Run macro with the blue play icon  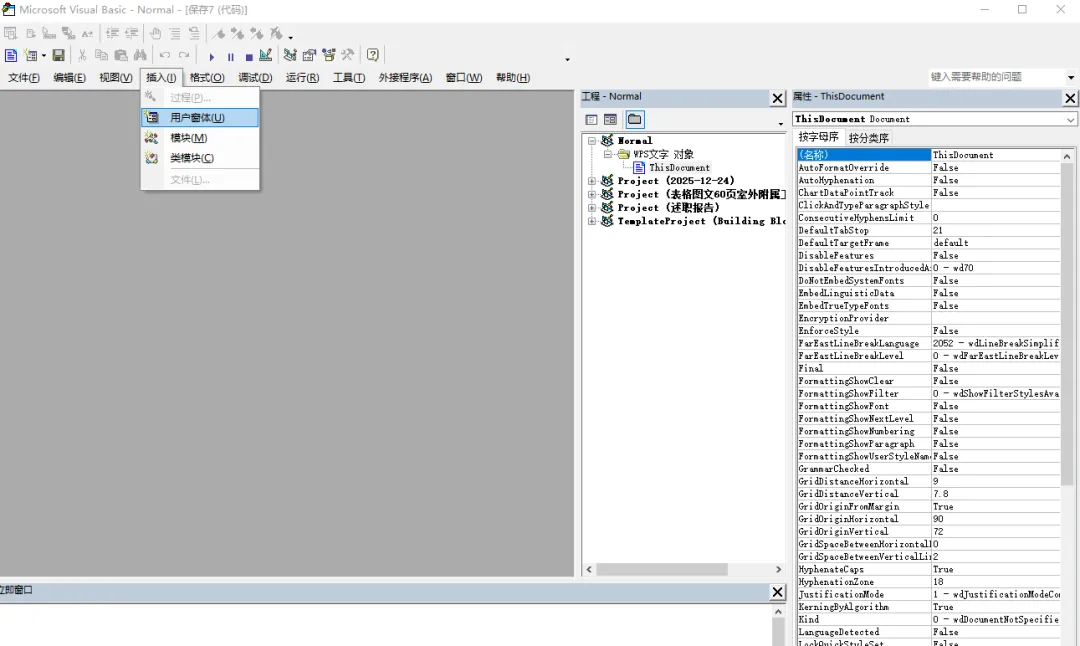pos(211,56)
